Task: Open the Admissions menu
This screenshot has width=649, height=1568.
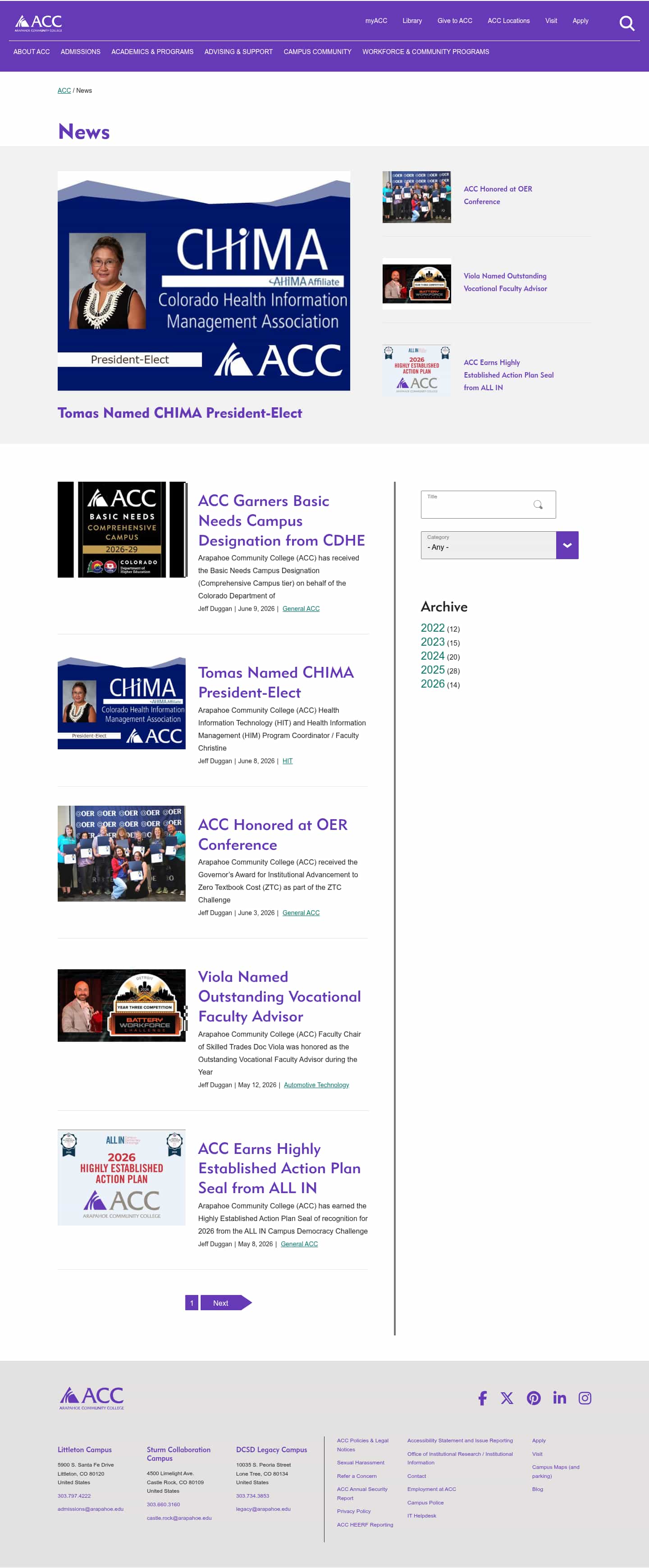Action: click(80, 52)
